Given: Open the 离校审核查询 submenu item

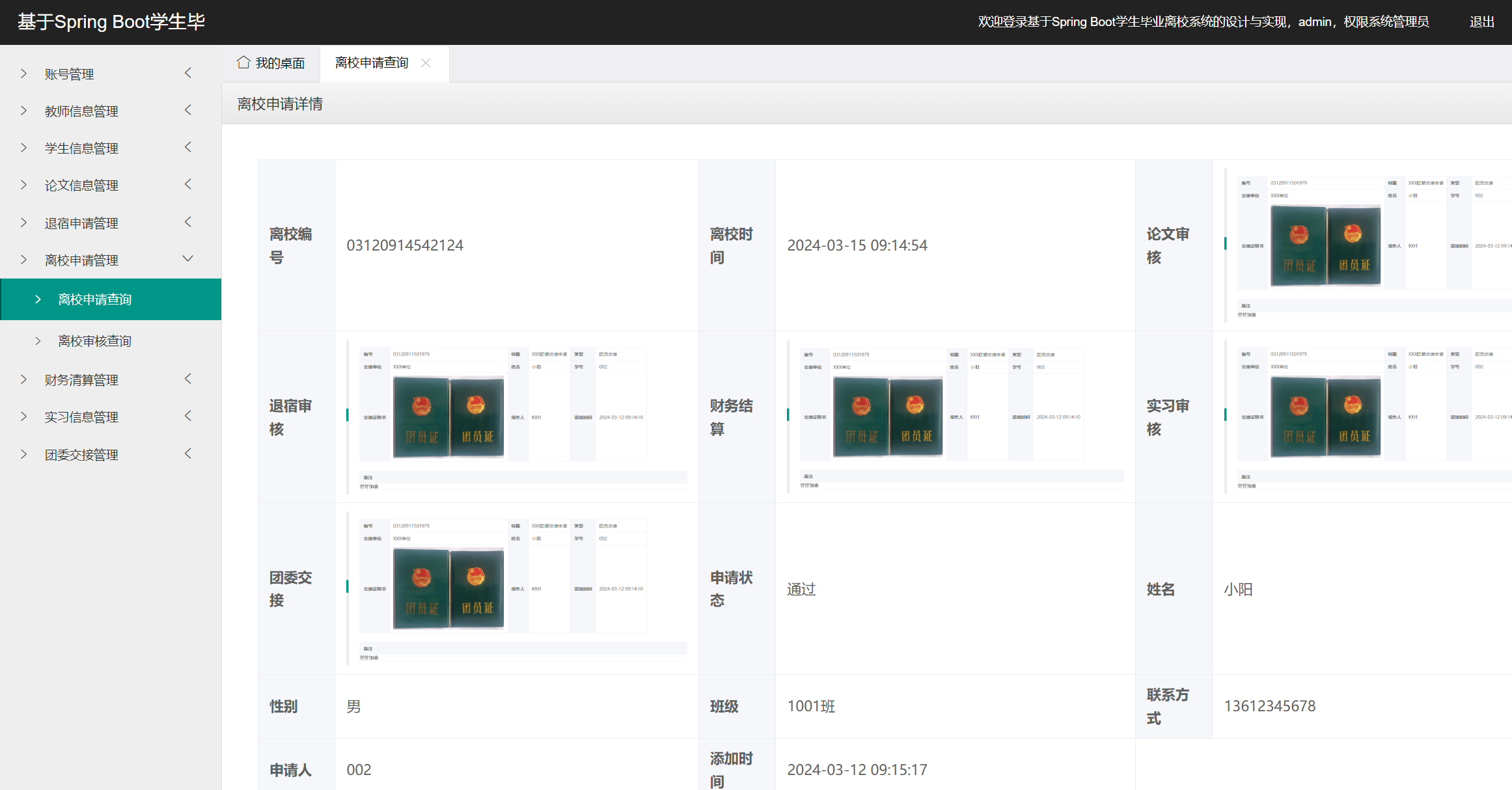Looking at the screenshot, I should pos(94,341).
